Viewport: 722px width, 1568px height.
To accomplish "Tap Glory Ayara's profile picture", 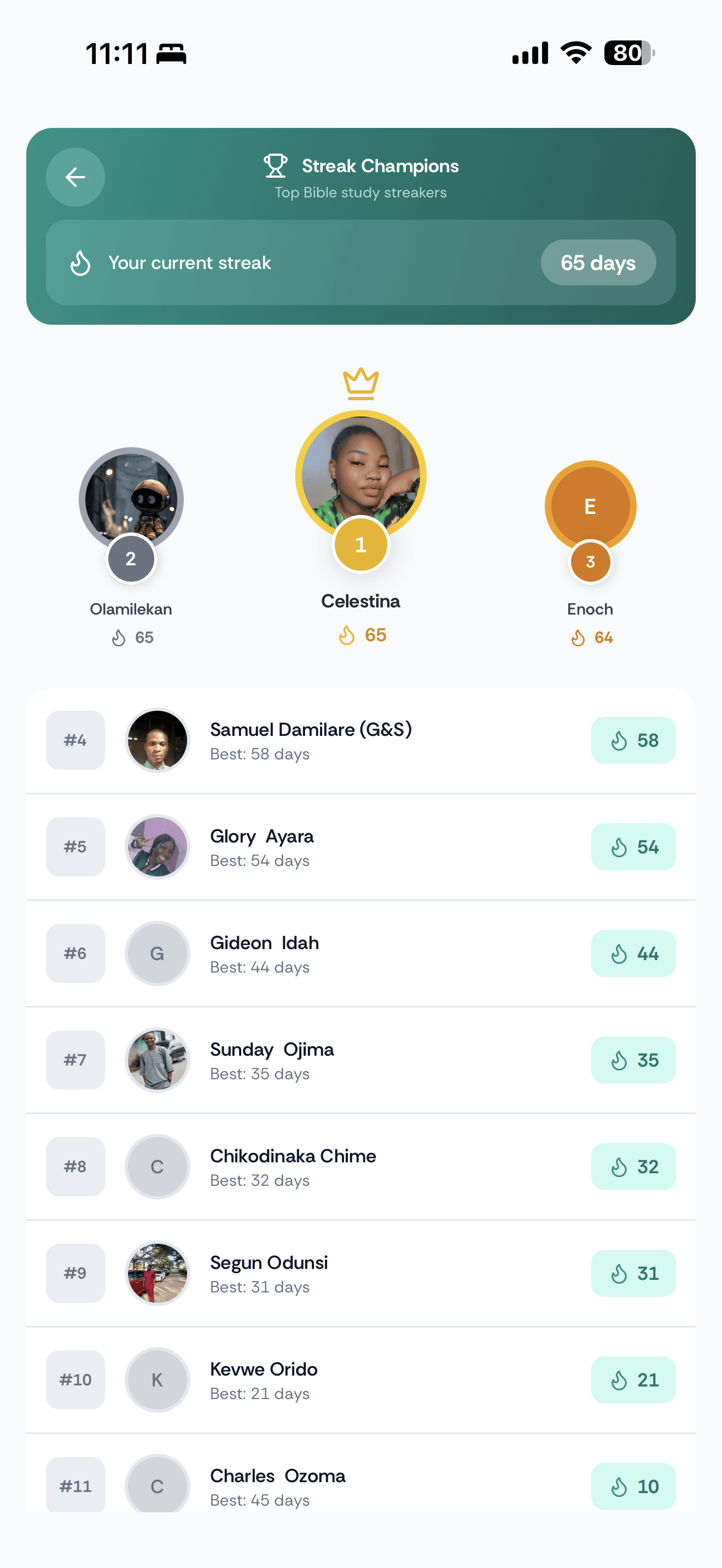I will click(157, 847).
